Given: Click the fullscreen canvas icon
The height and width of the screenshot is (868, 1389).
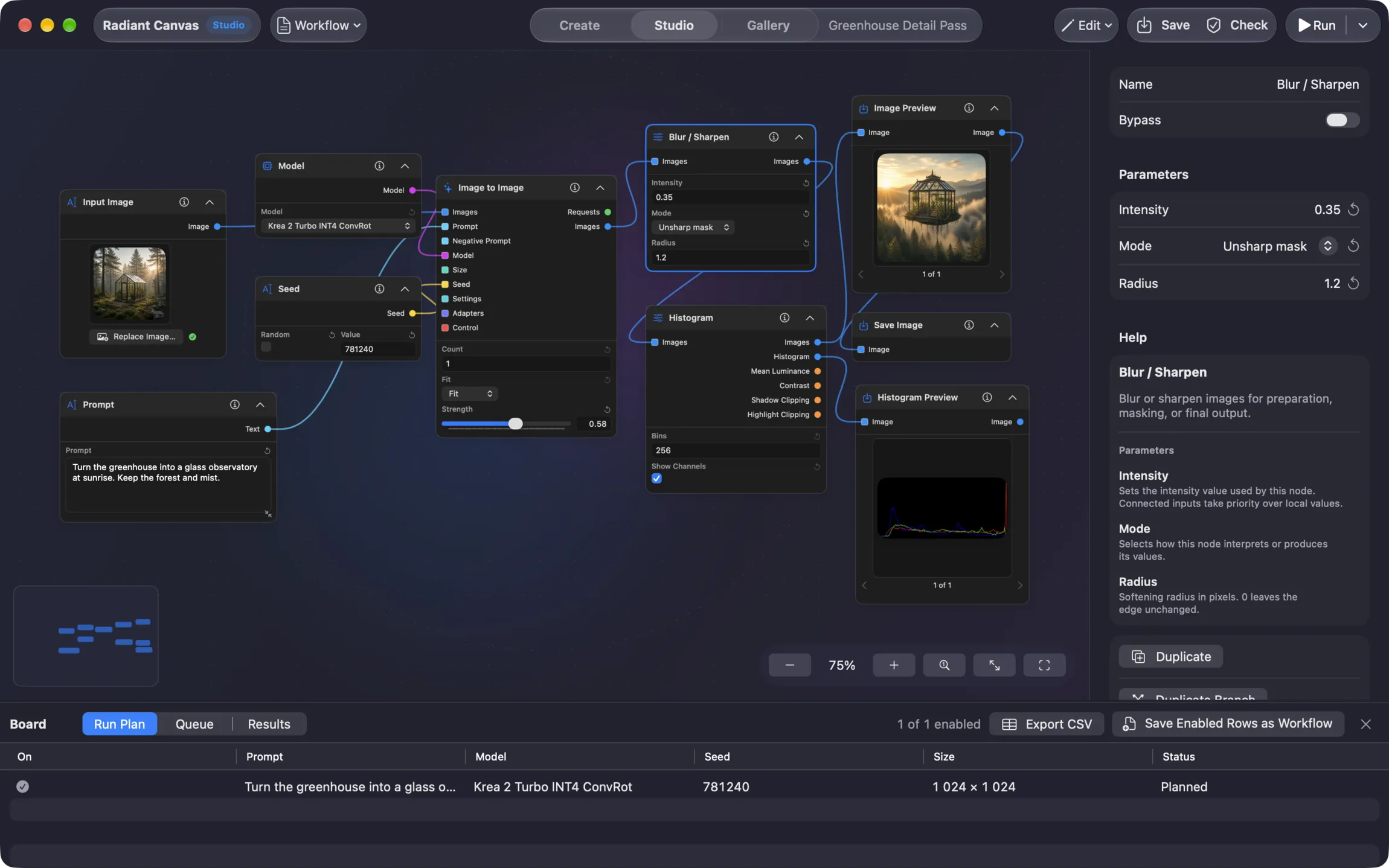Looking at the screenshot, I should click(1044, 665).
